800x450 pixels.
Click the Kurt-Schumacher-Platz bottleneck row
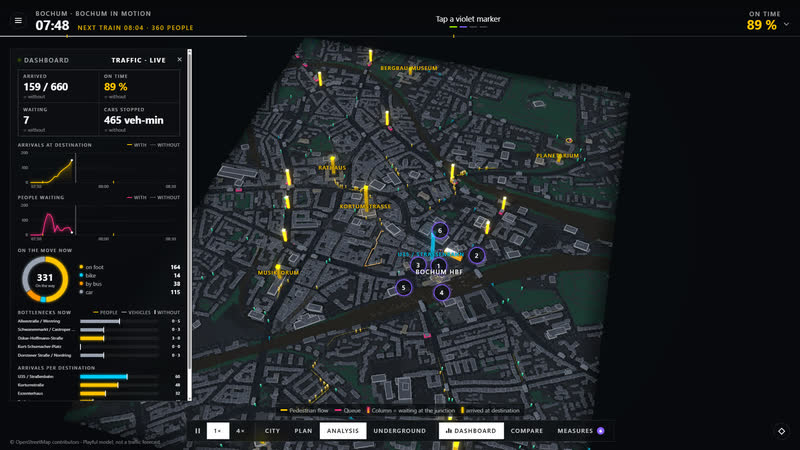coord(98,346)
